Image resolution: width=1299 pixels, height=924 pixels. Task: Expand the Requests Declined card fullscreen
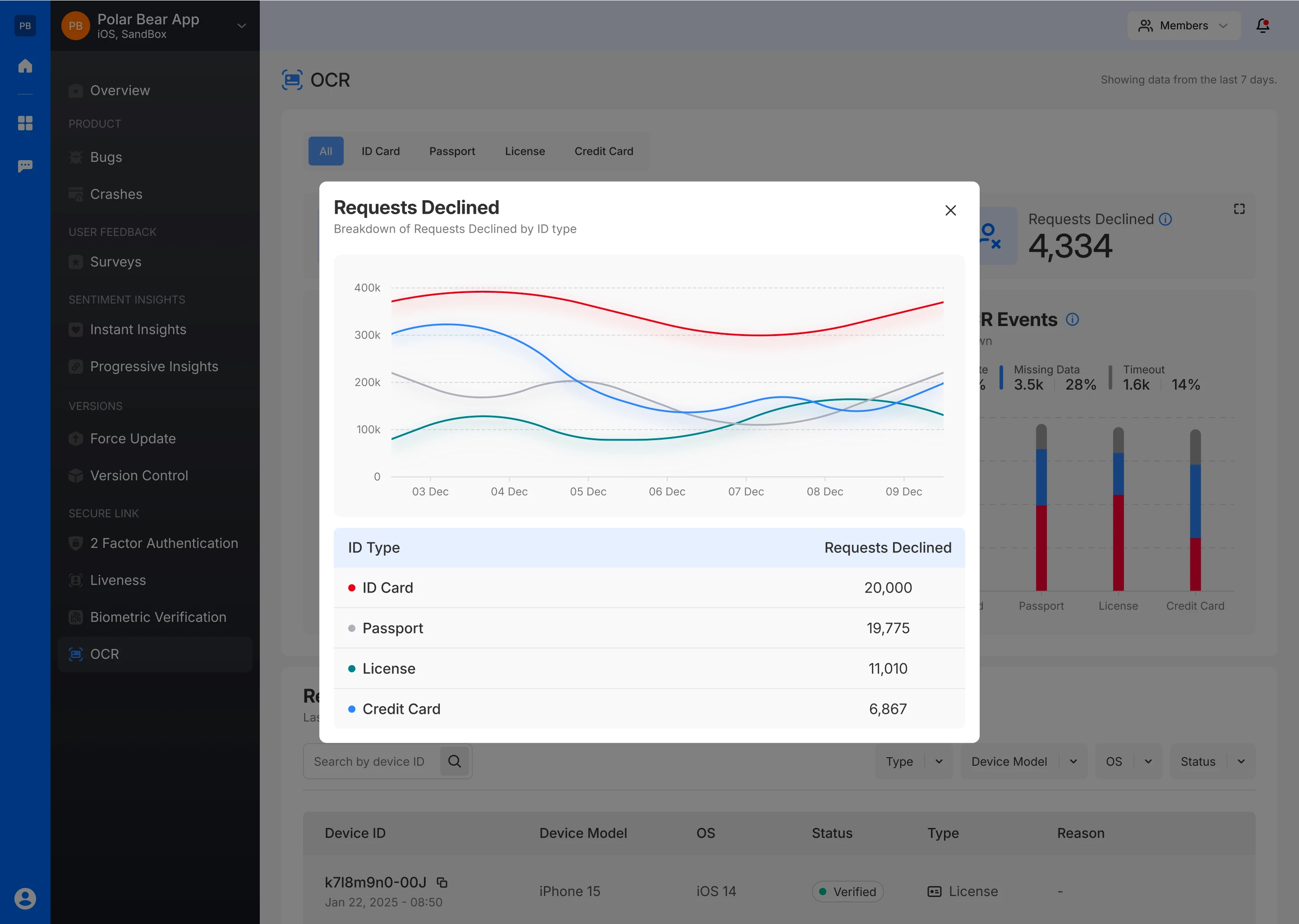(x=1239, y=209)
